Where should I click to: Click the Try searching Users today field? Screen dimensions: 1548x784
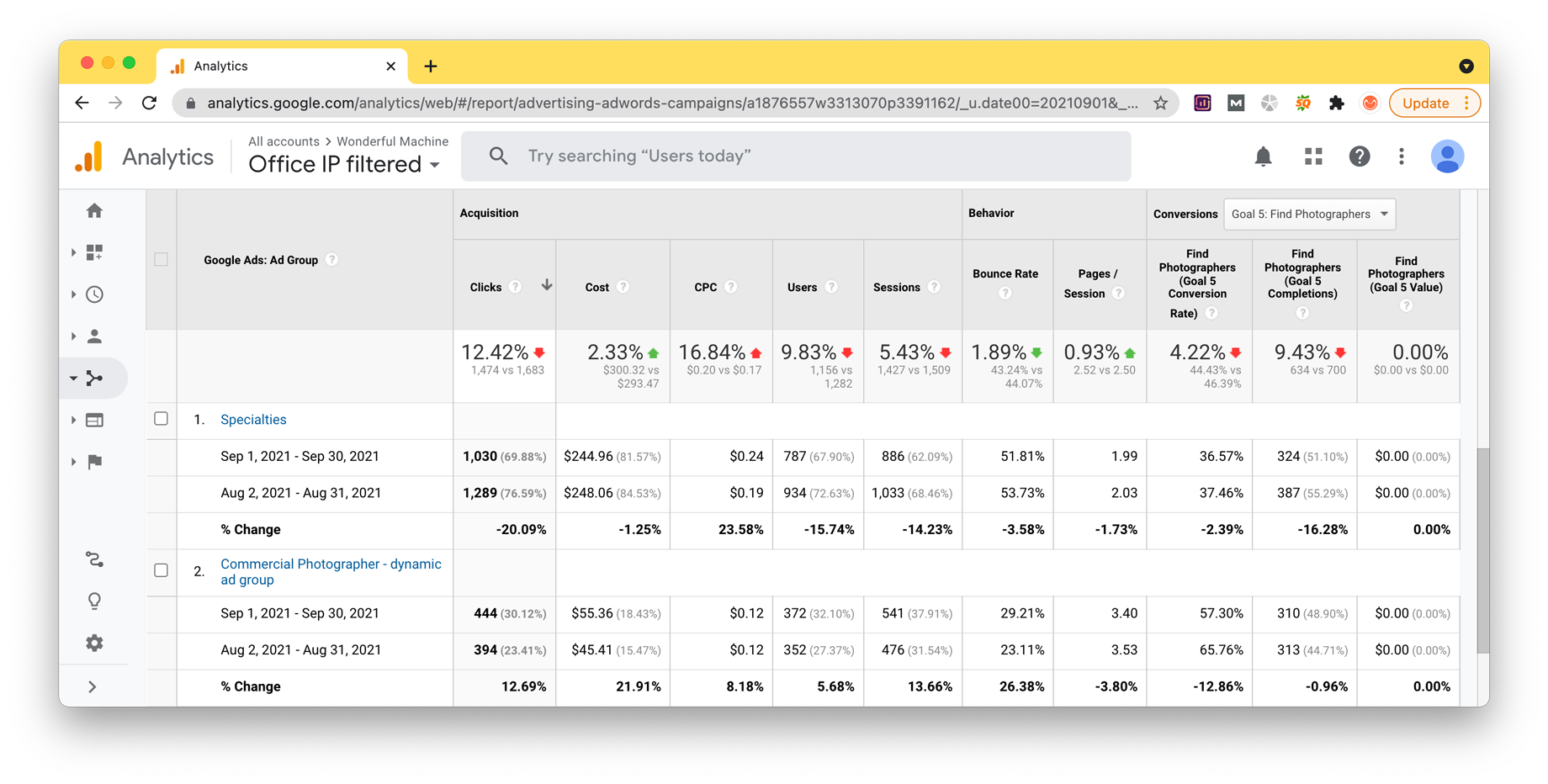(x=796, y=156)
